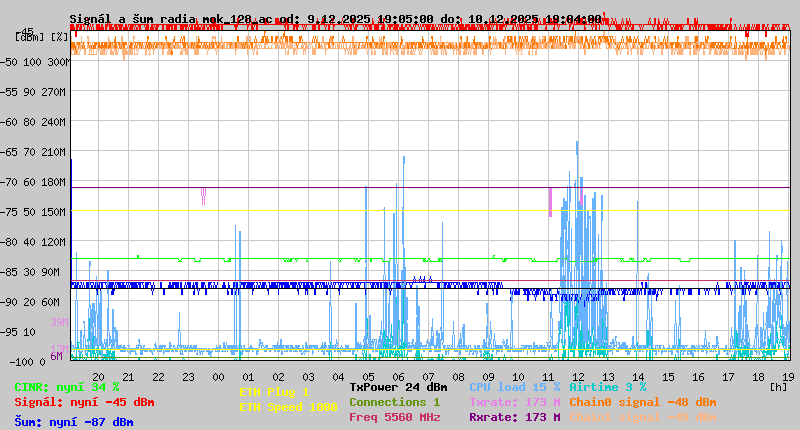Click hour '19' at the time axis end

(789, 377)
